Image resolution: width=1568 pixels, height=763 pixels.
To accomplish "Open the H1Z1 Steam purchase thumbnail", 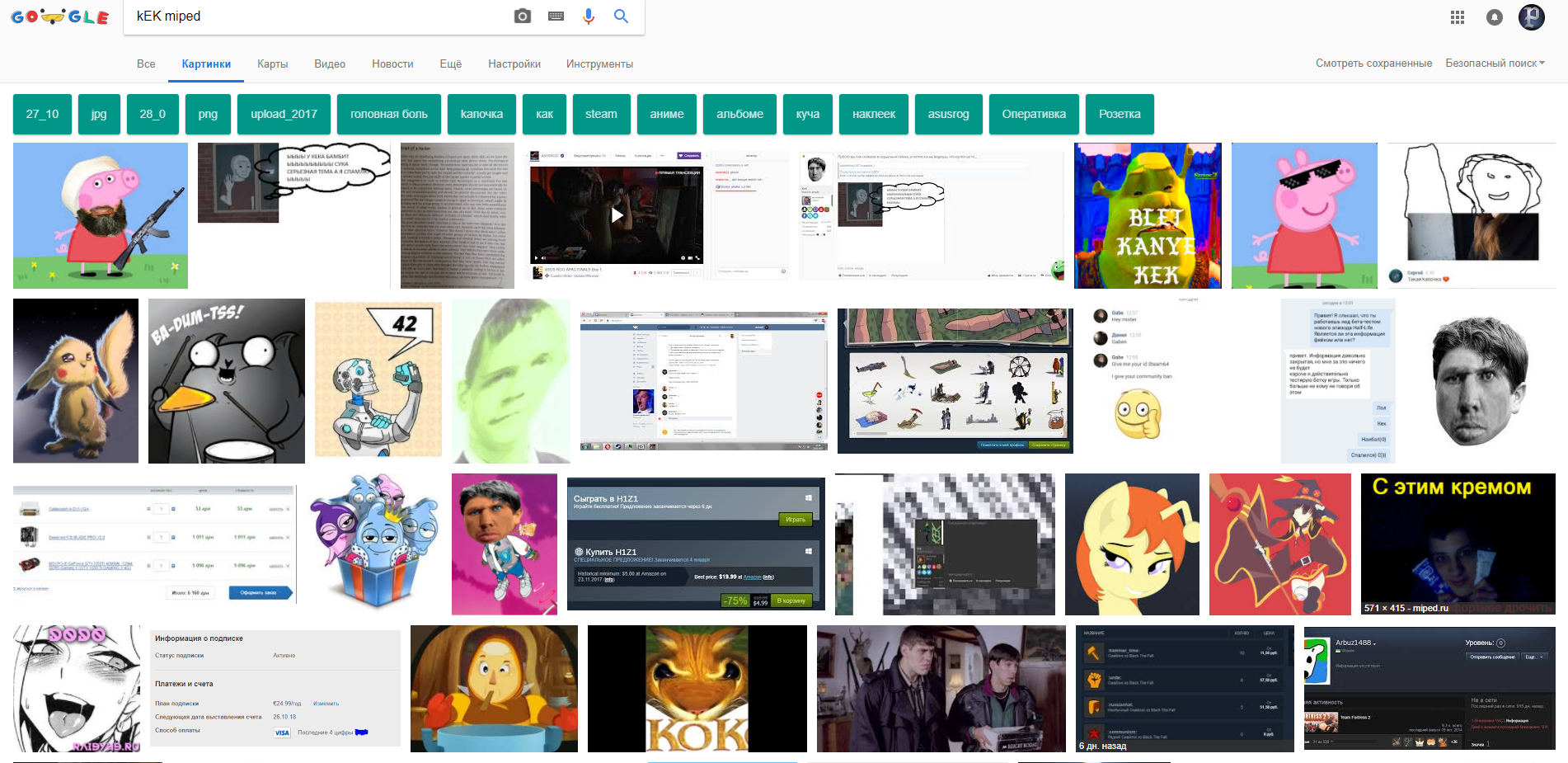I will pyautogui.click(x=696, y=544).
